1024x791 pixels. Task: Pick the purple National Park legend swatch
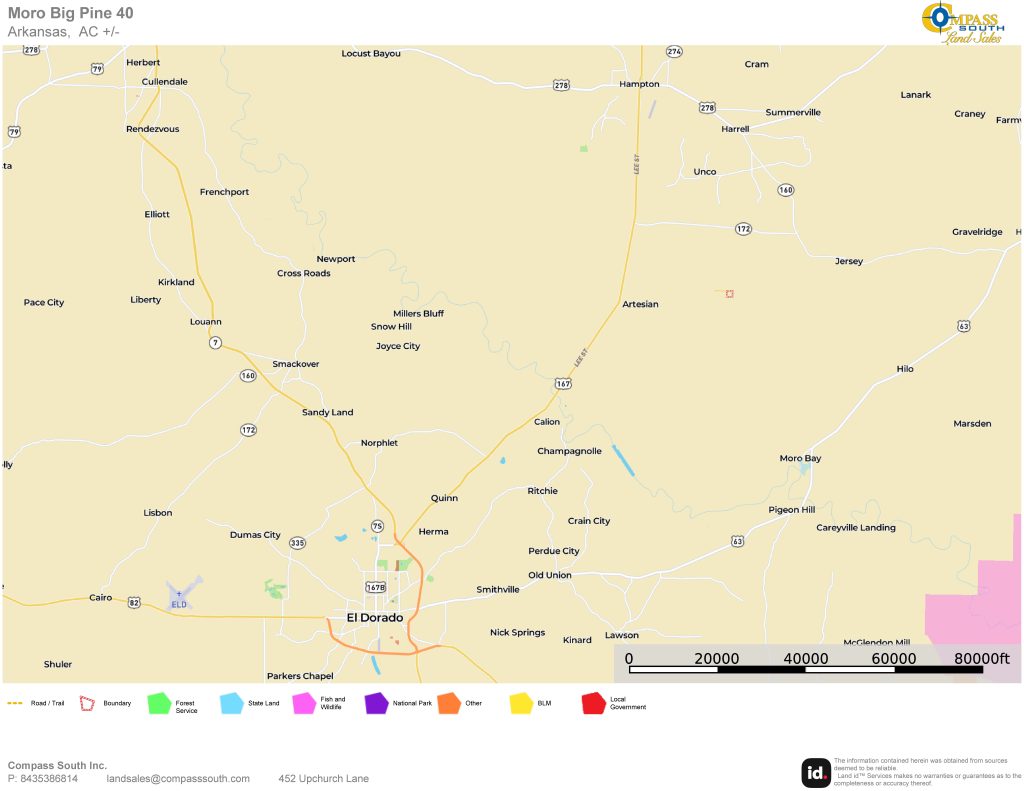(x=377, y=704)
